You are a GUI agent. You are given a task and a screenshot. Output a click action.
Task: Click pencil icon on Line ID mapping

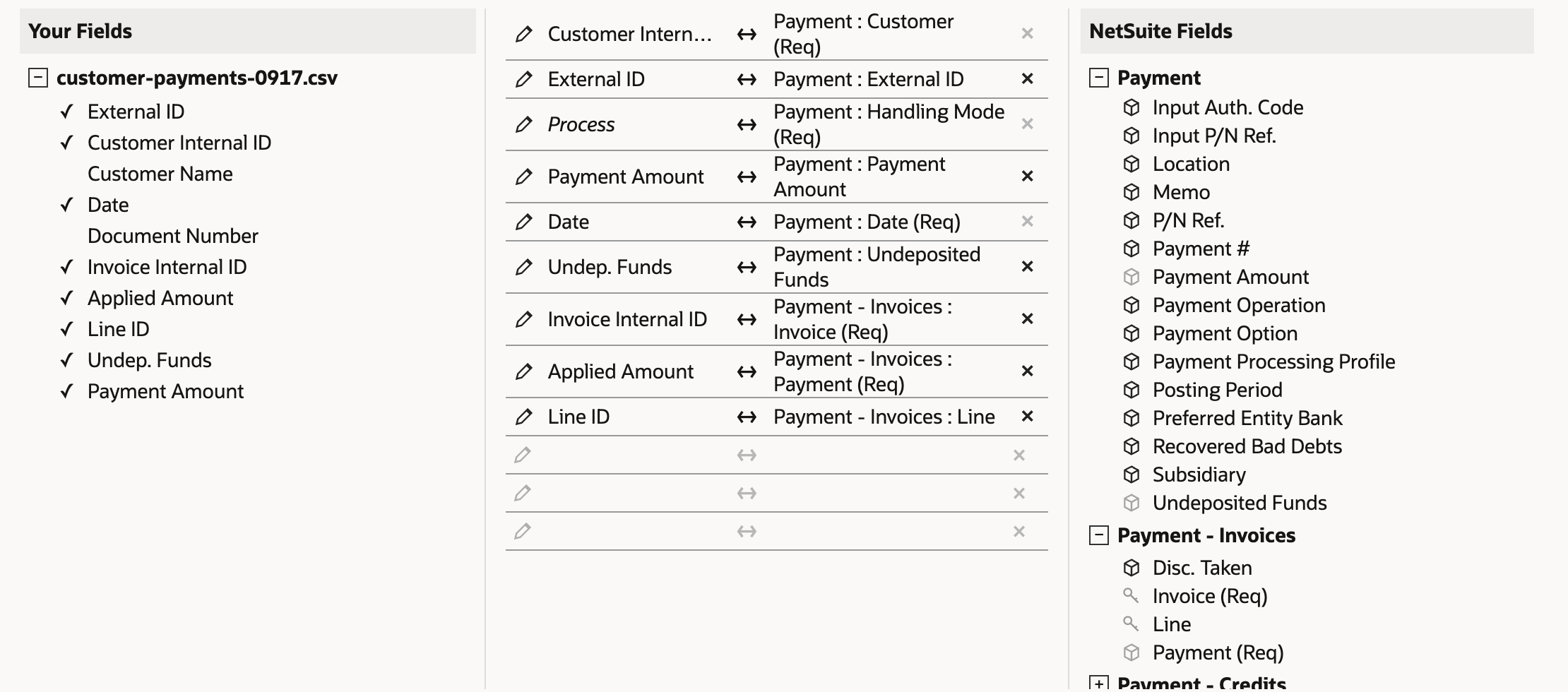coord(523,417)
